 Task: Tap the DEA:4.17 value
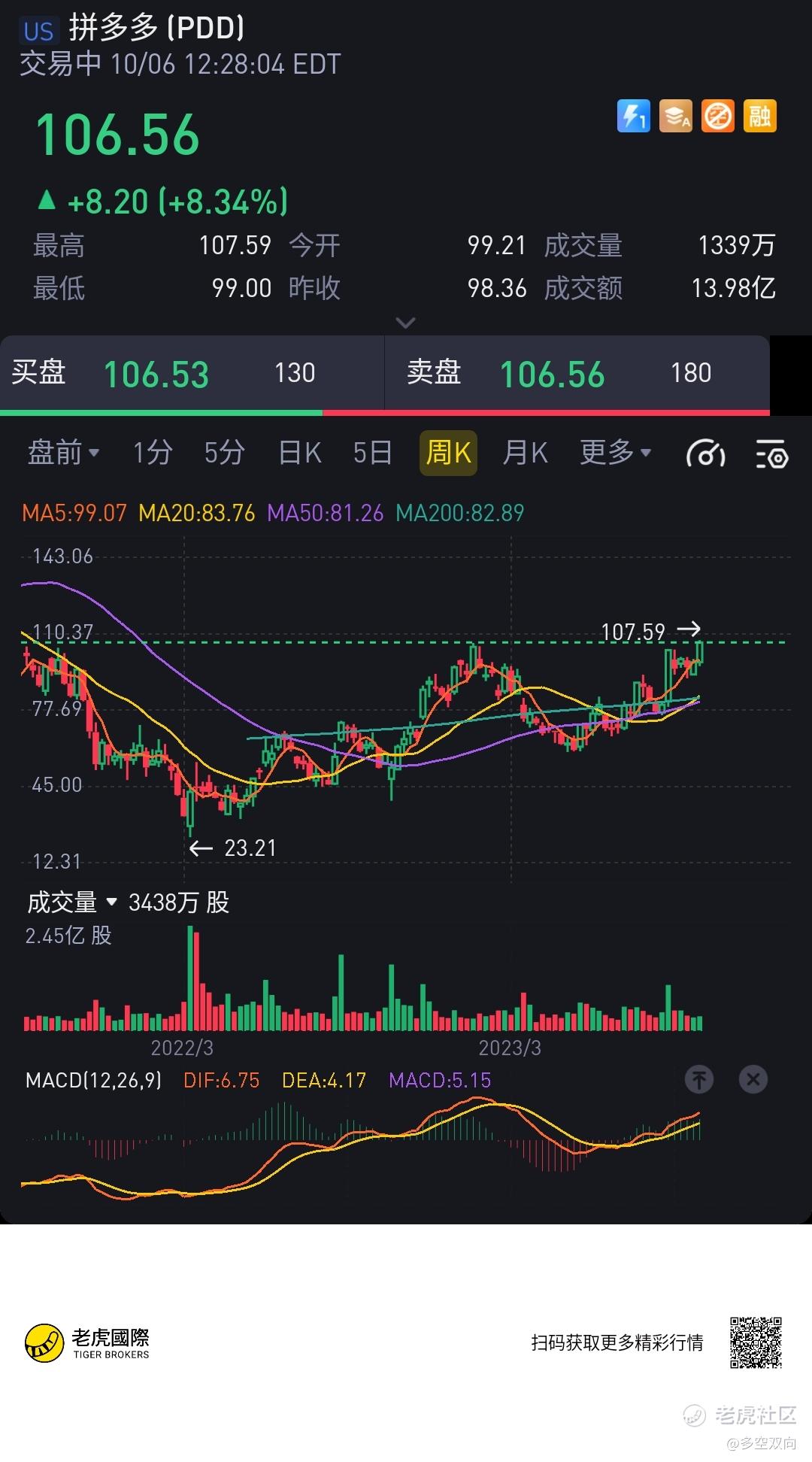click(x=324, y=1081)
